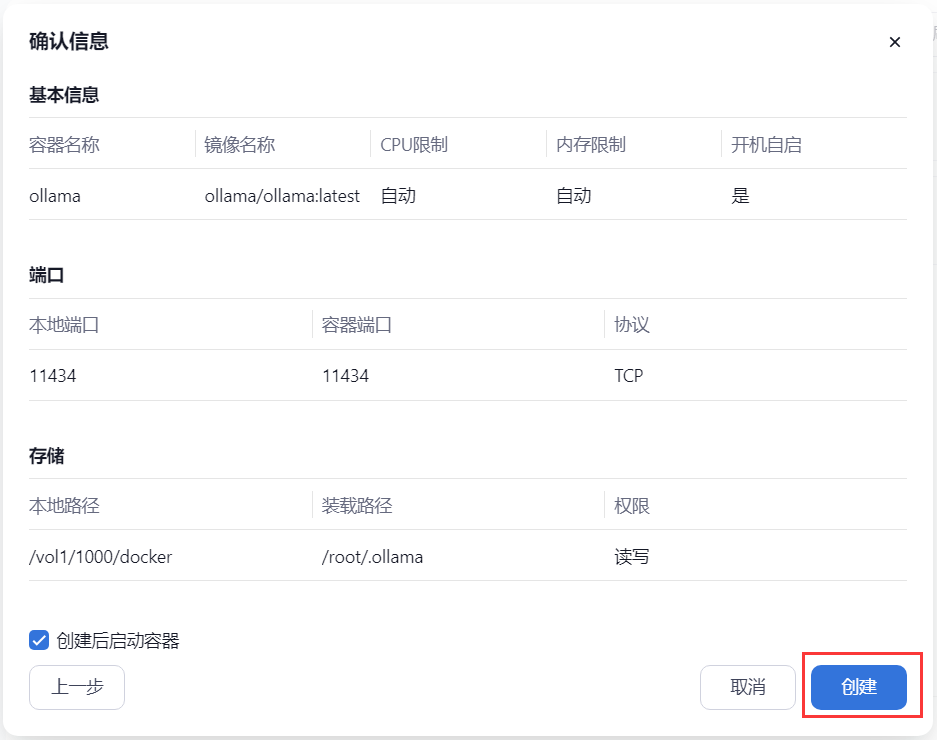Click the 本地端口 column header
937x740 pixels.
(x=64, y=325)
